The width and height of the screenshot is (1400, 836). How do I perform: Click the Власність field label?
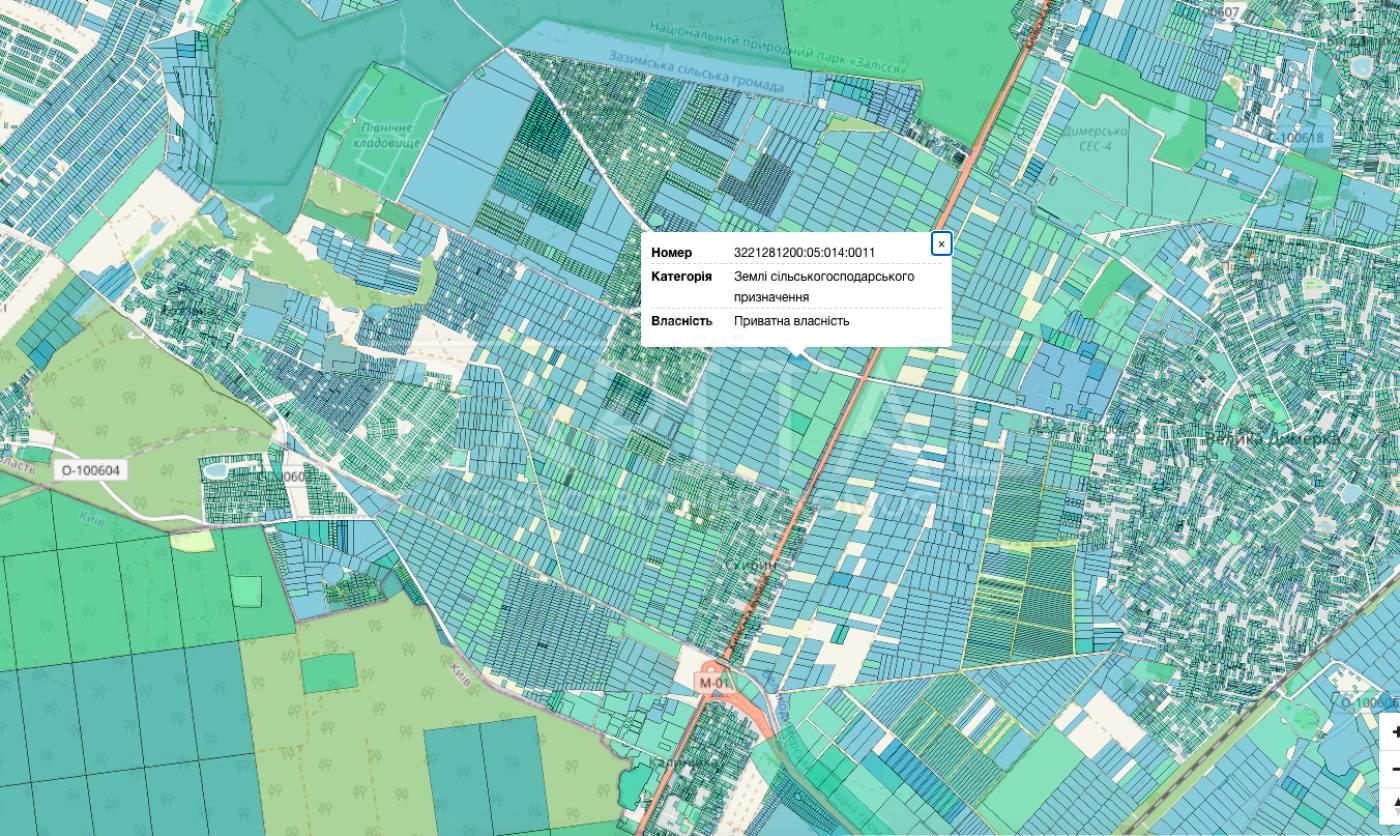(x=681, y=321)
